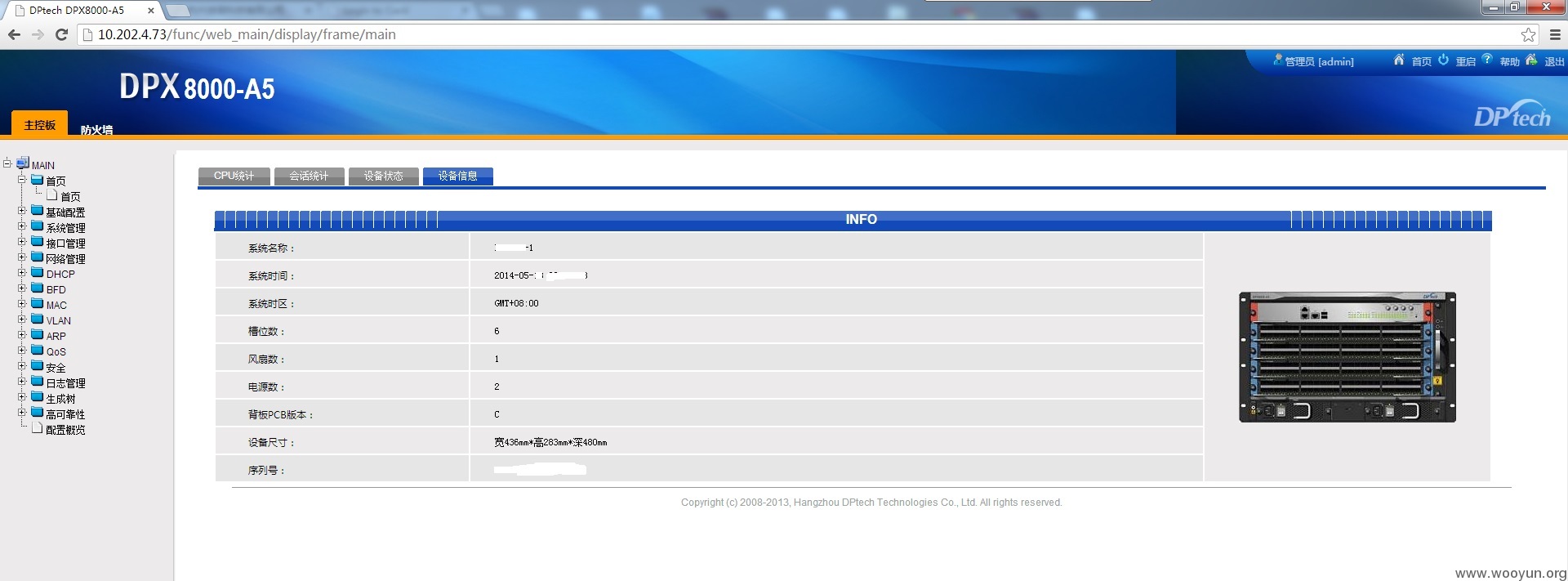This screenshot has height=581, width=1568.
Task: Open the 设备状态 device status tab
Action: [x=383, y=177]
